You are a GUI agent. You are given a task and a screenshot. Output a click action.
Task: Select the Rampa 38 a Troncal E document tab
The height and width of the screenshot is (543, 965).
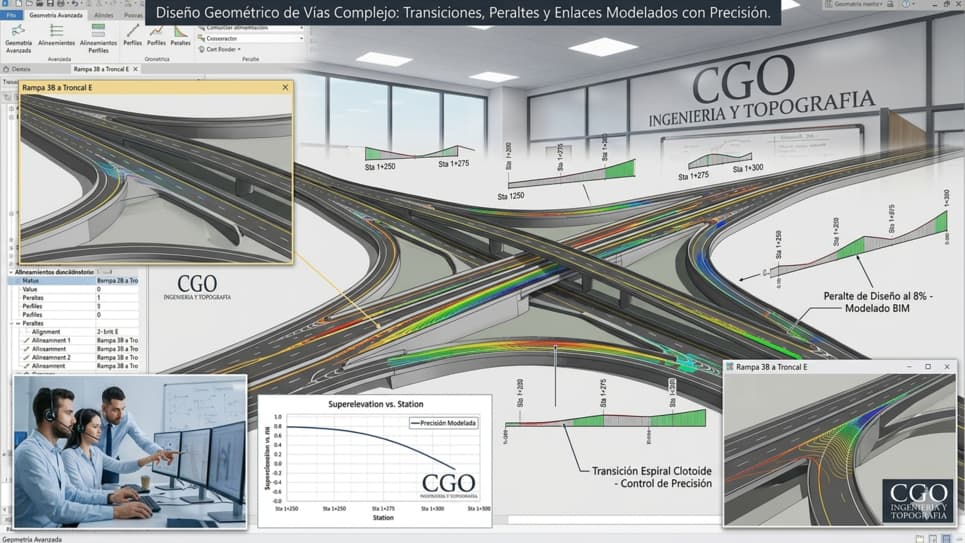(102, 69)
